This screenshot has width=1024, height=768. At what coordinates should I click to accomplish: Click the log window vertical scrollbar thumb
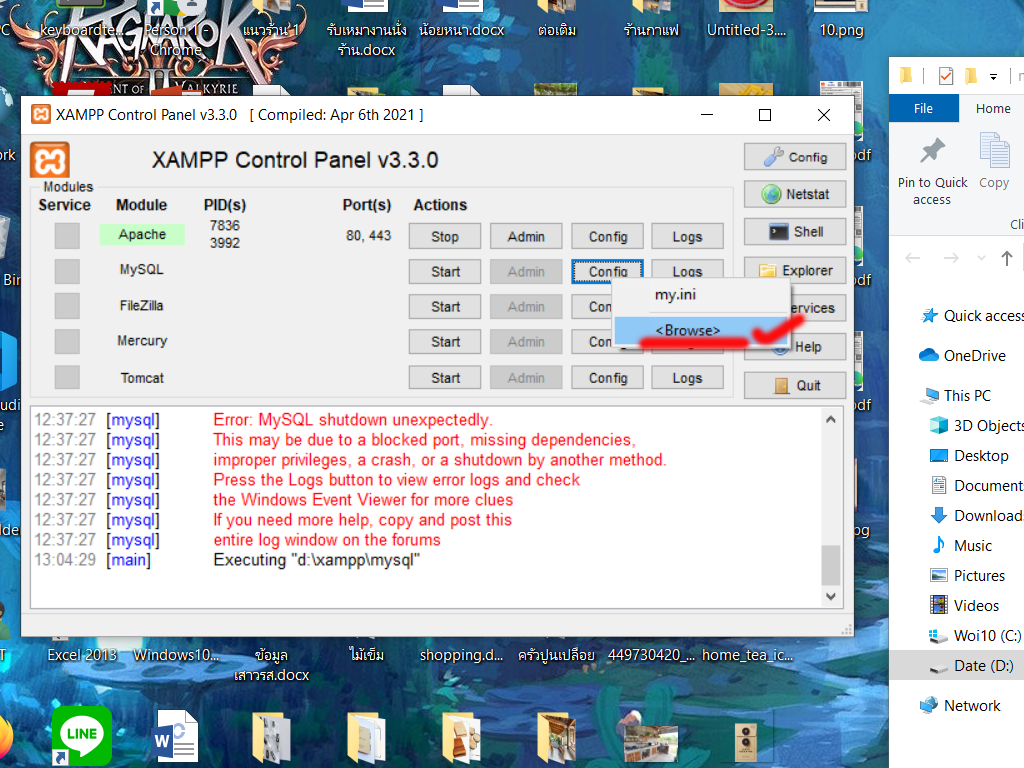pyautogui.click(x=831, y=565)
